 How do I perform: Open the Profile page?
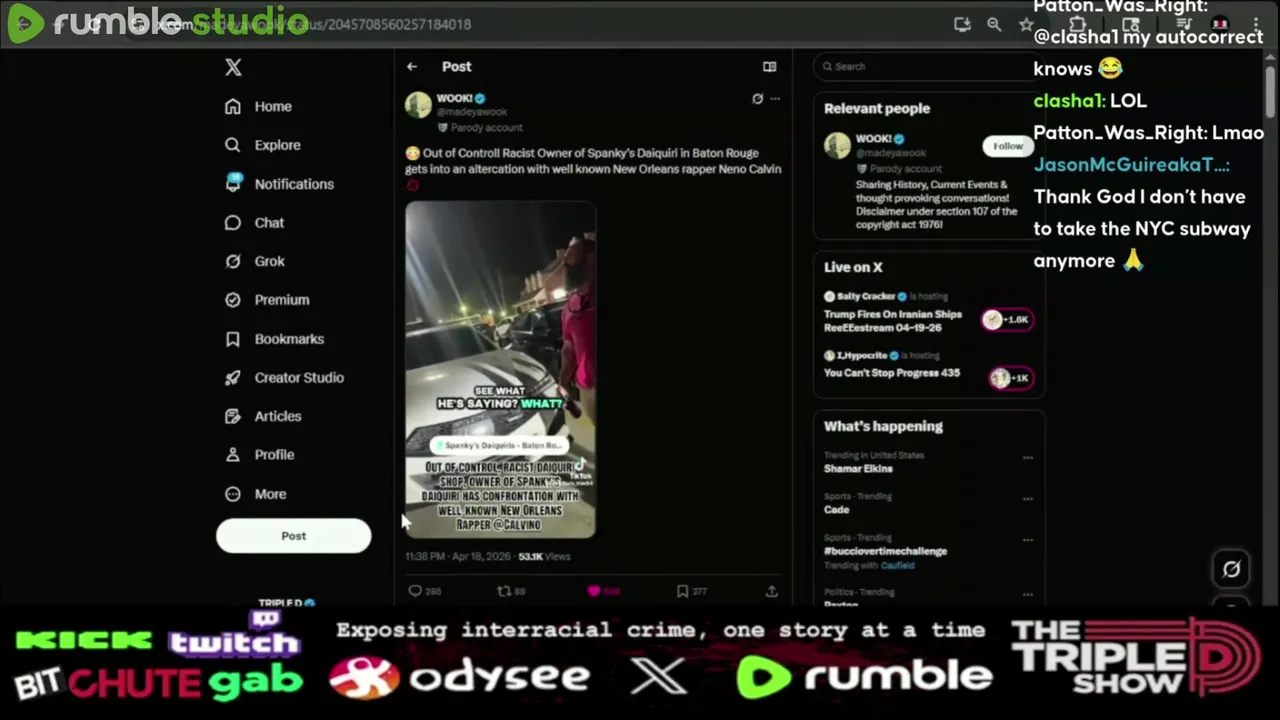[260, 455]
